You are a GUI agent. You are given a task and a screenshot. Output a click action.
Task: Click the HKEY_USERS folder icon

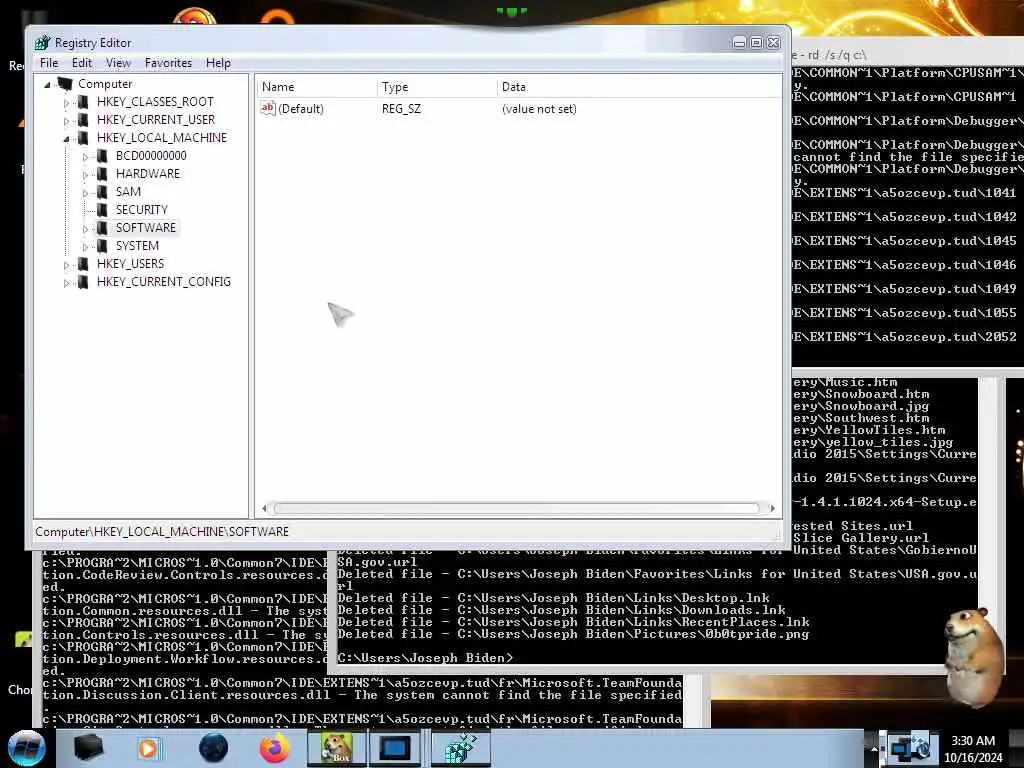tap(83, 264)
